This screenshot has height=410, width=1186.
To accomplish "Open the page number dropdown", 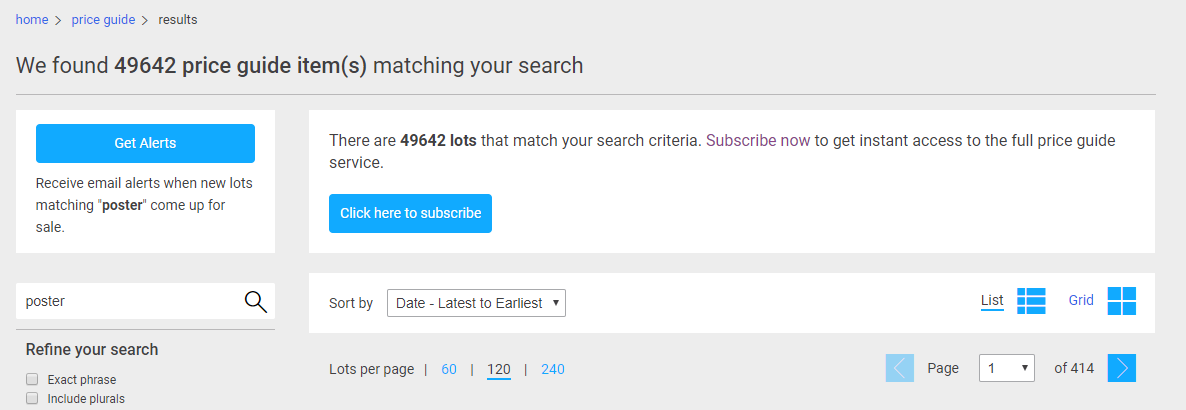I will coord(1006,368).
